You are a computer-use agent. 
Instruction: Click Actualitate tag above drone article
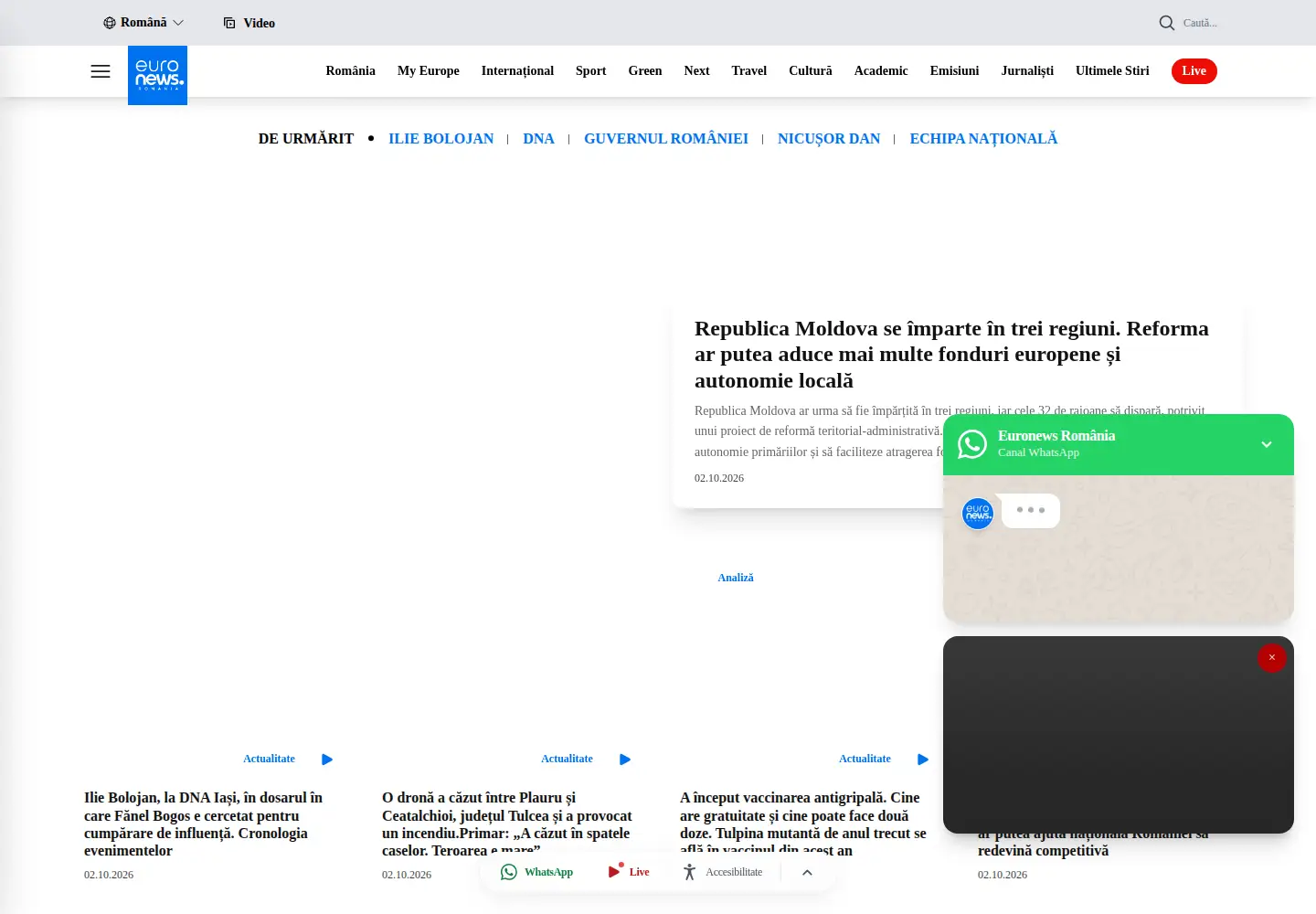[567, 759]
